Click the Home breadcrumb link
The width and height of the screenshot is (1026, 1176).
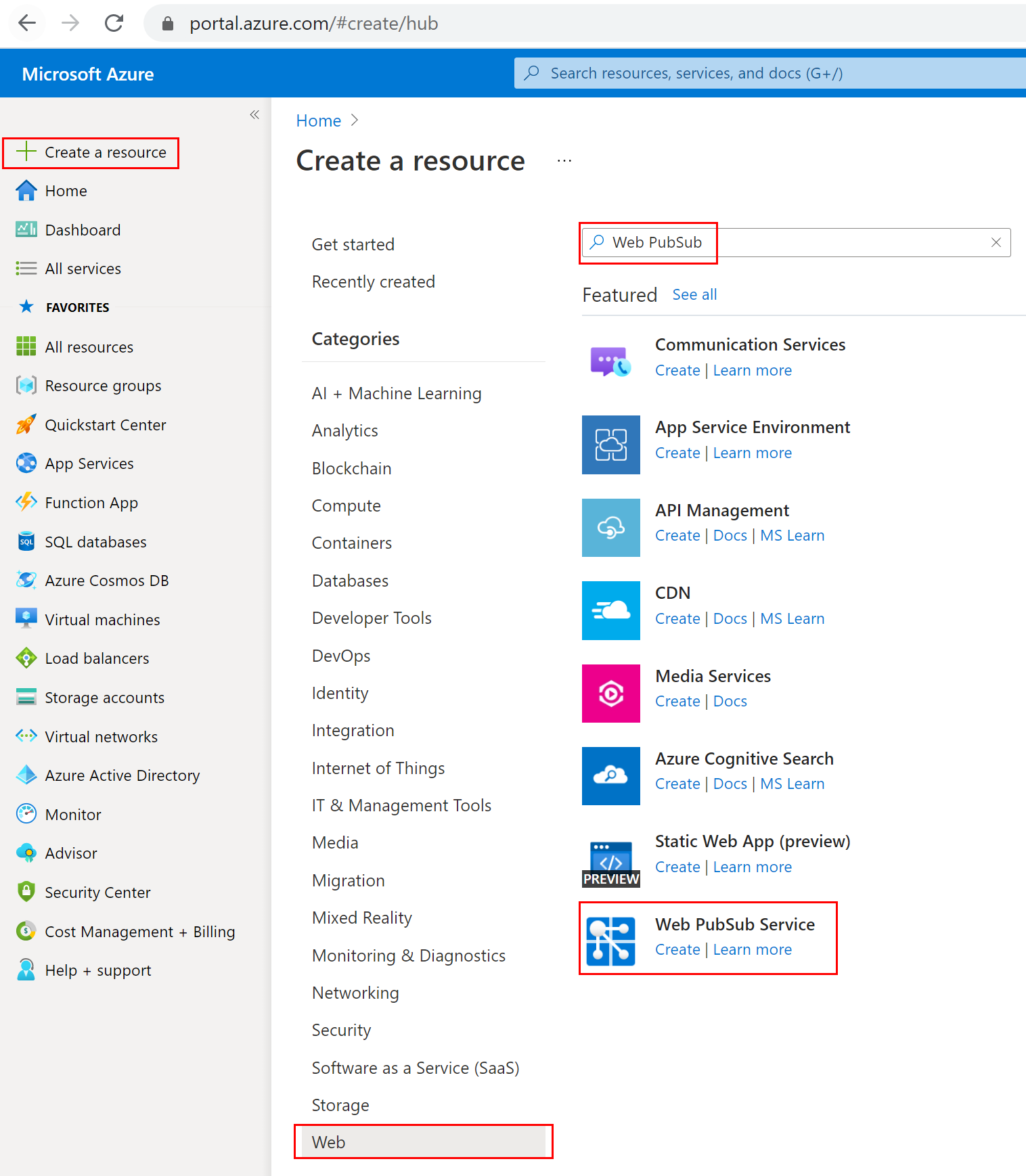318,121
